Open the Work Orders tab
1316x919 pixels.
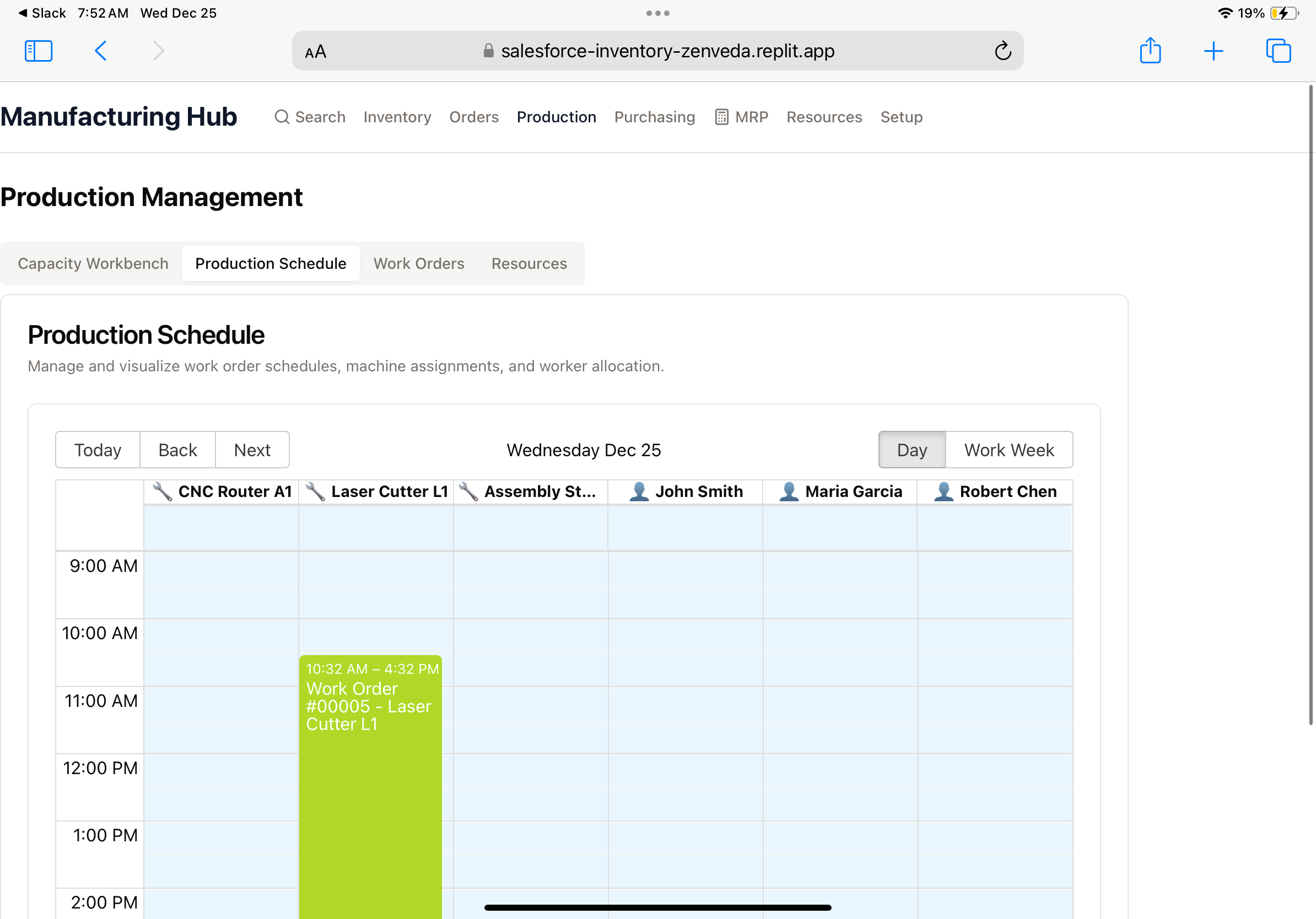(x=418, y=263)
